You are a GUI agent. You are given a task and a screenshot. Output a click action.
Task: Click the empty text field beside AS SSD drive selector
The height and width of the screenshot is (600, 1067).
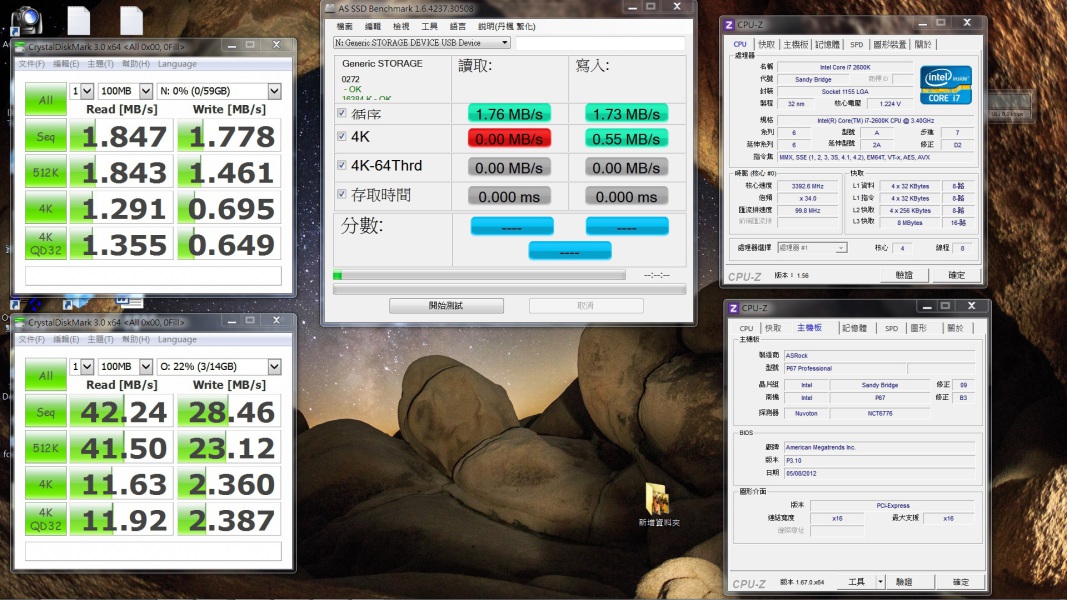coord(600,43)
